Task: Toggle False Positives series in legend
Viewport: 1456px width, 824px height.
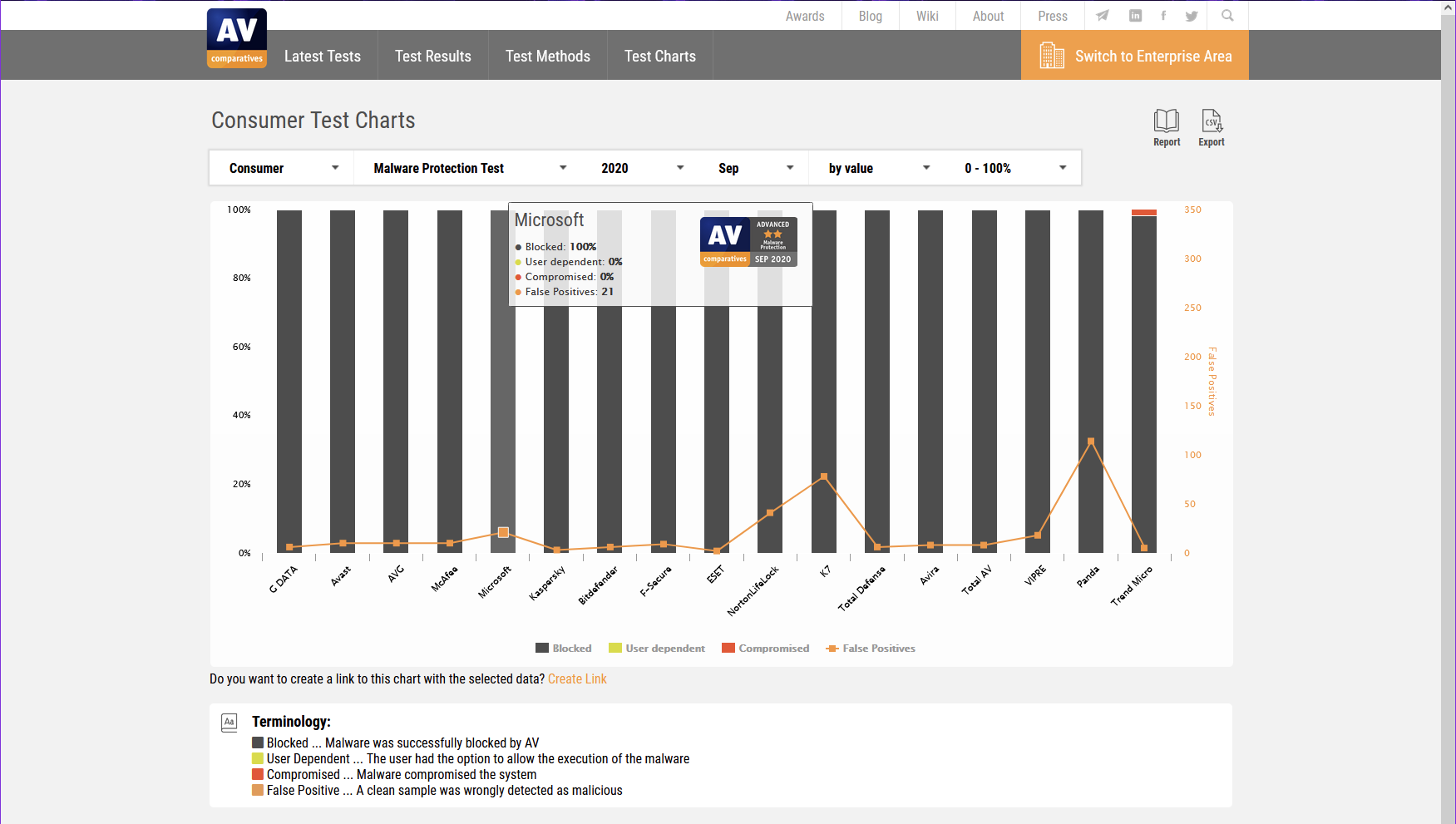Action: point(871,649)
